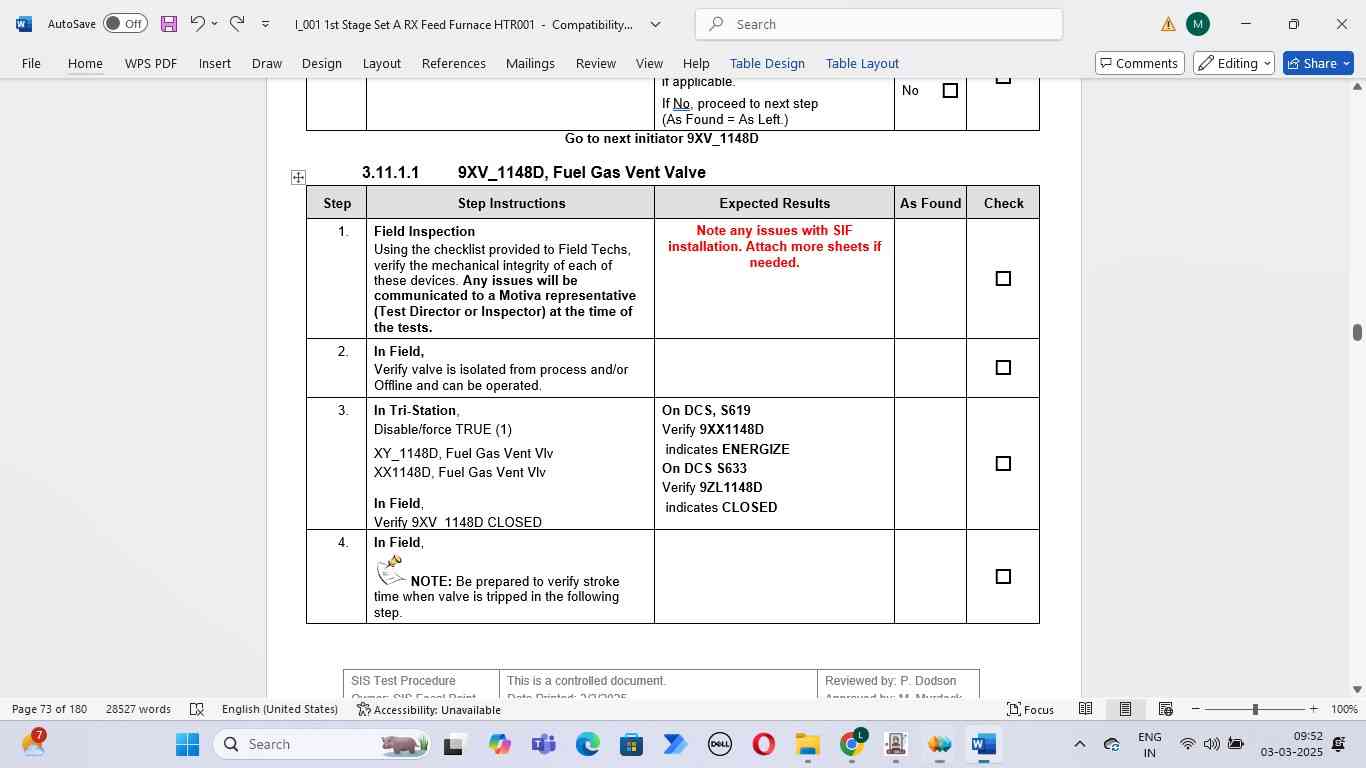This screenshot has width=1366, height=768.
Task: Open the Table Design tab
Action: tap(767, 63)
